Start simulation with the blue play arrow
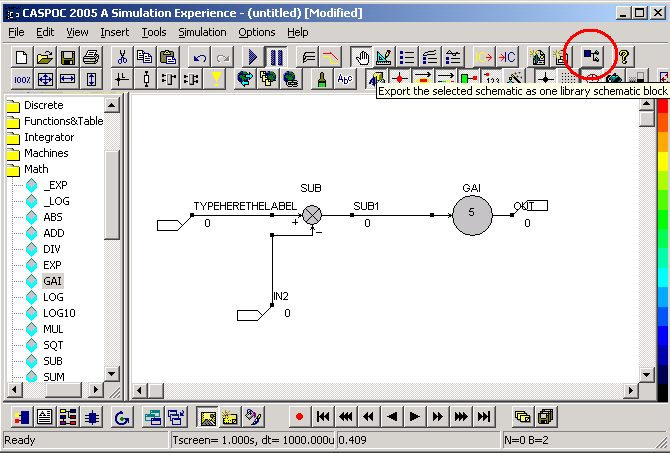The width and height of the screenshot is (670, 453). [253, 57]
